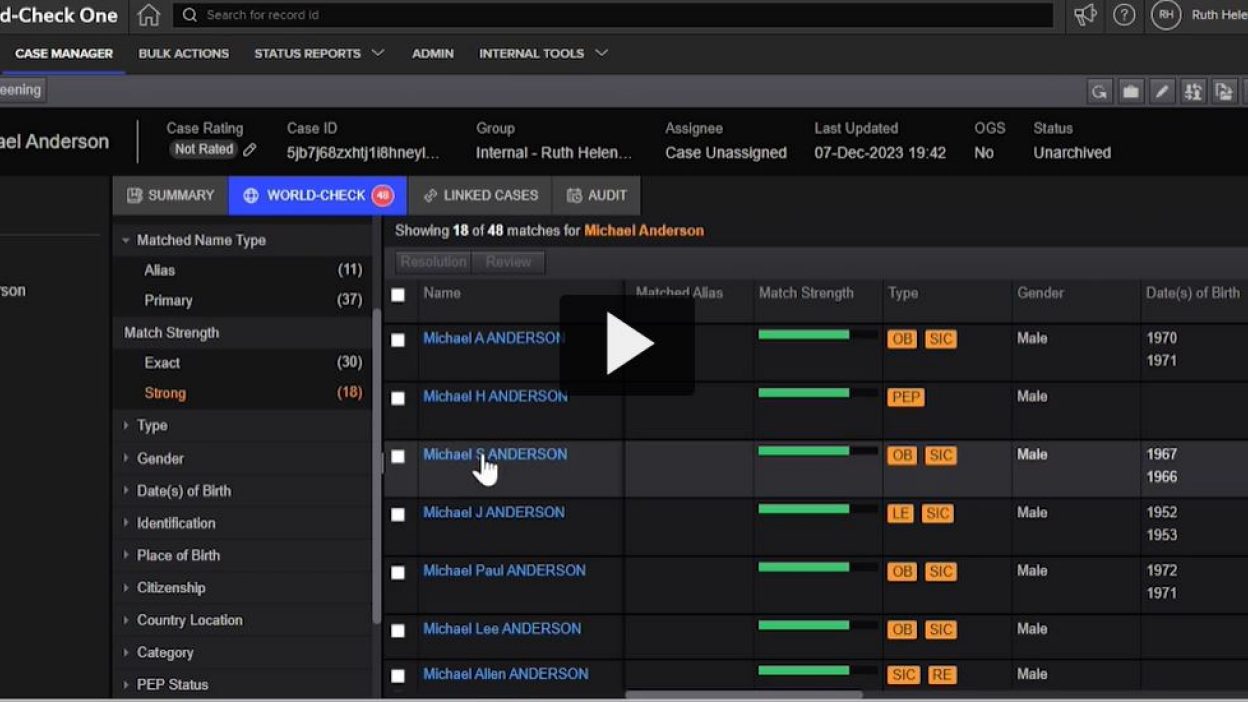Open the Audit tab
The height and width of the screenshot is (702, 1248).
(597, 195)
